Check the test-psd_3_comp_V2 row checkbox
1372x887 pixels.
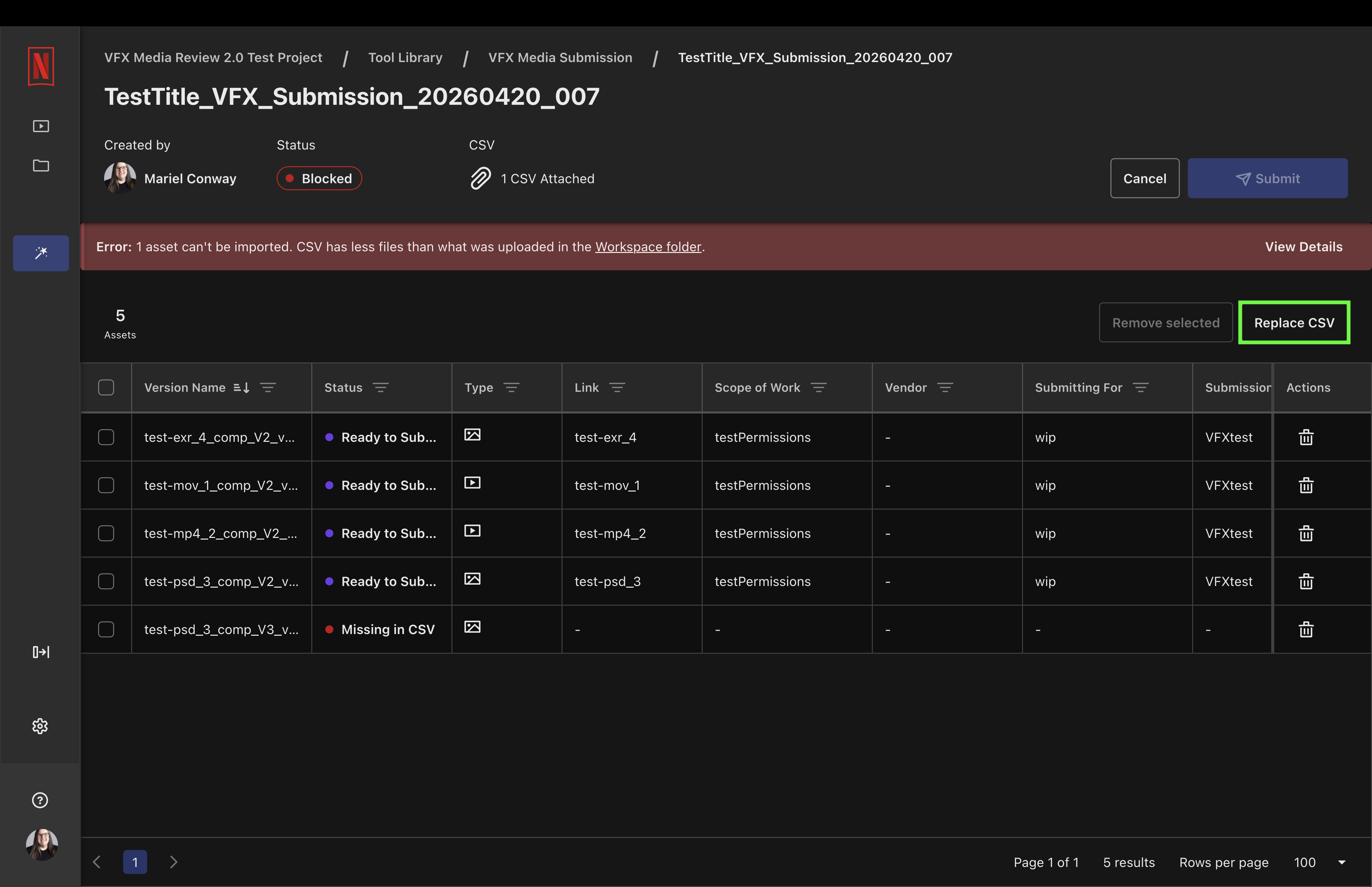(106, 581)
